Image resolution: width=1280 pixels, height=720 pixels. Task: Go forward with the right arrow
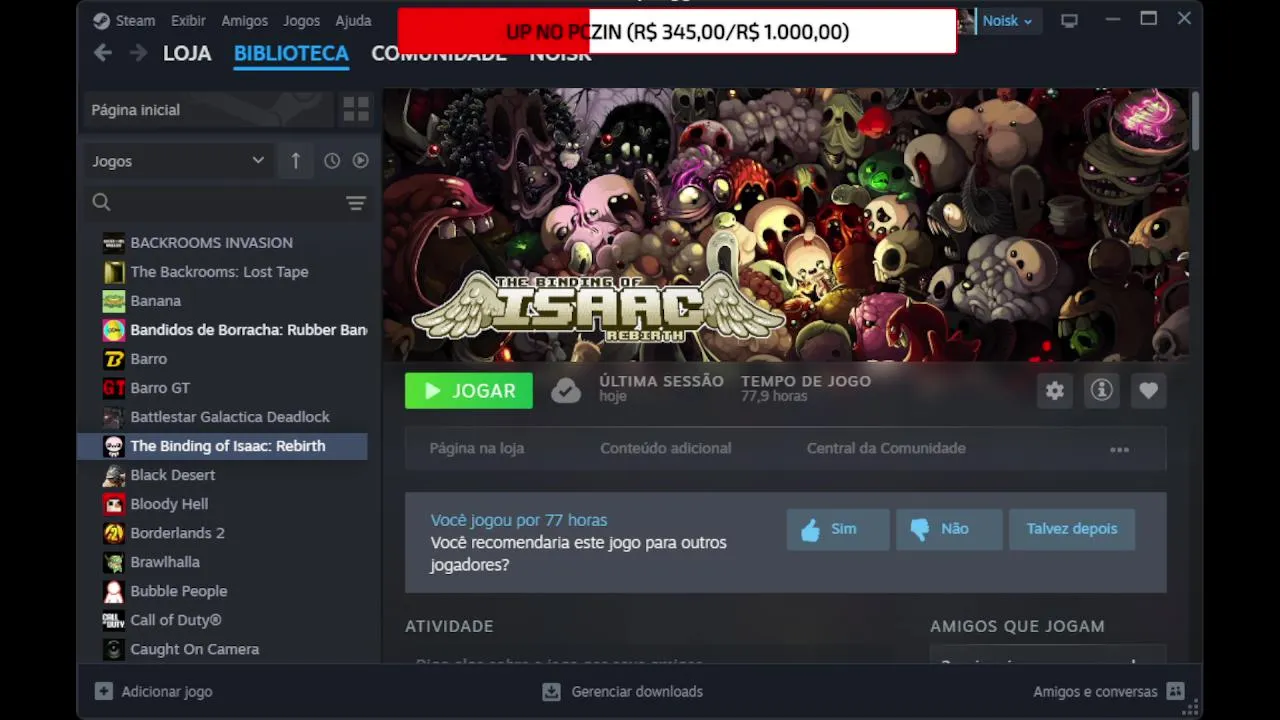pos(138,53)
